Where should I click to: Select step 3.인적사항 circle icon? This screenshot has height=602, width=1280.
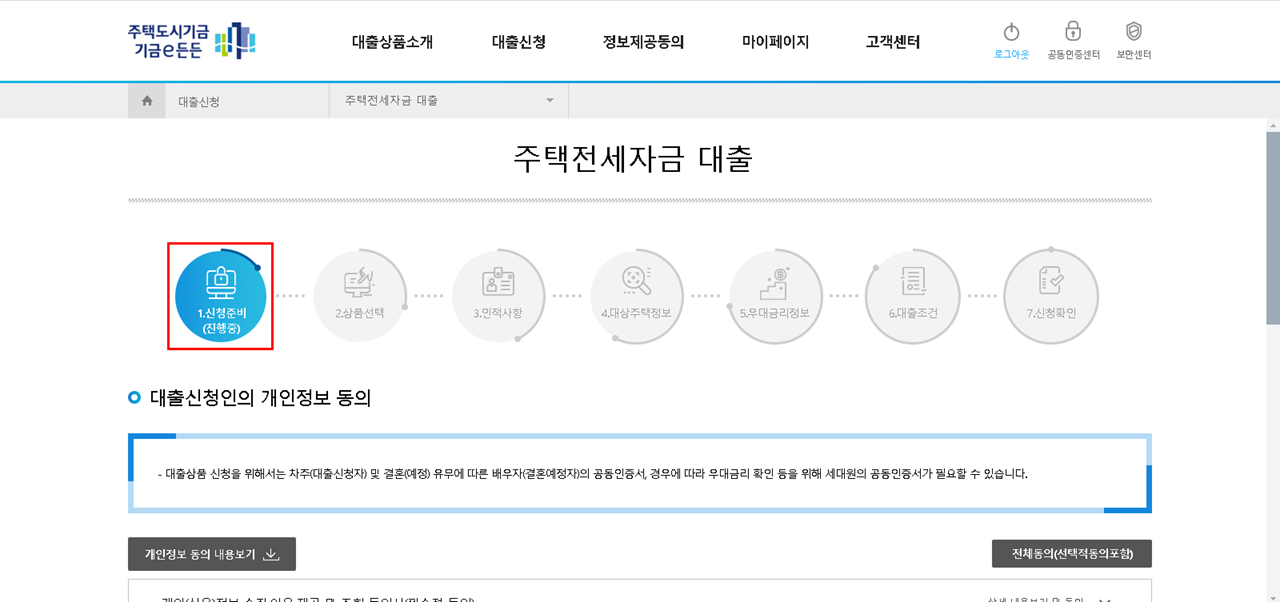point(497,296)
